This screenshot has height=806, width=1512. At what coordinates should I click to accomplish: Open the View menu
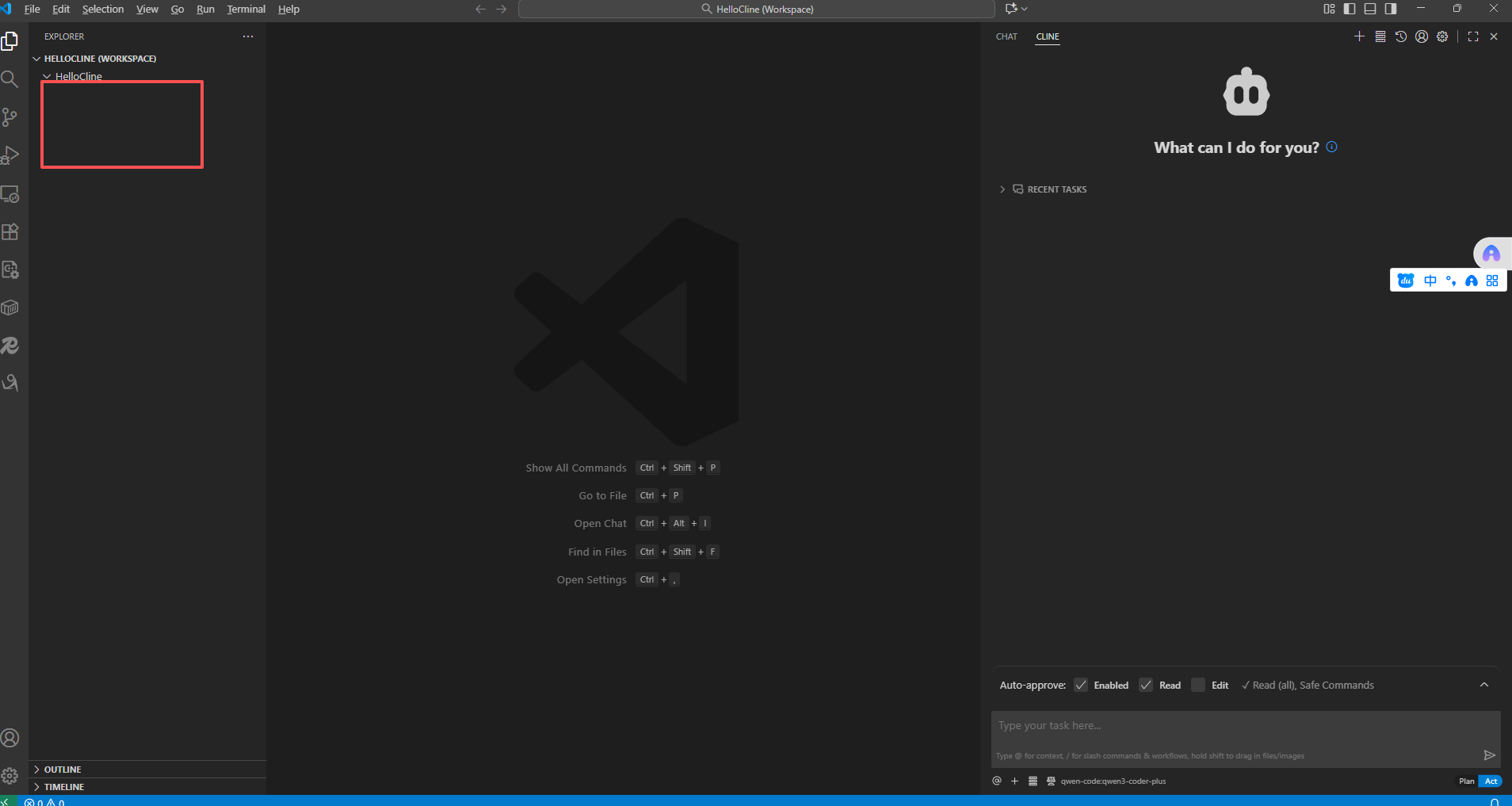pyautogui.click(x=147, y=9)
